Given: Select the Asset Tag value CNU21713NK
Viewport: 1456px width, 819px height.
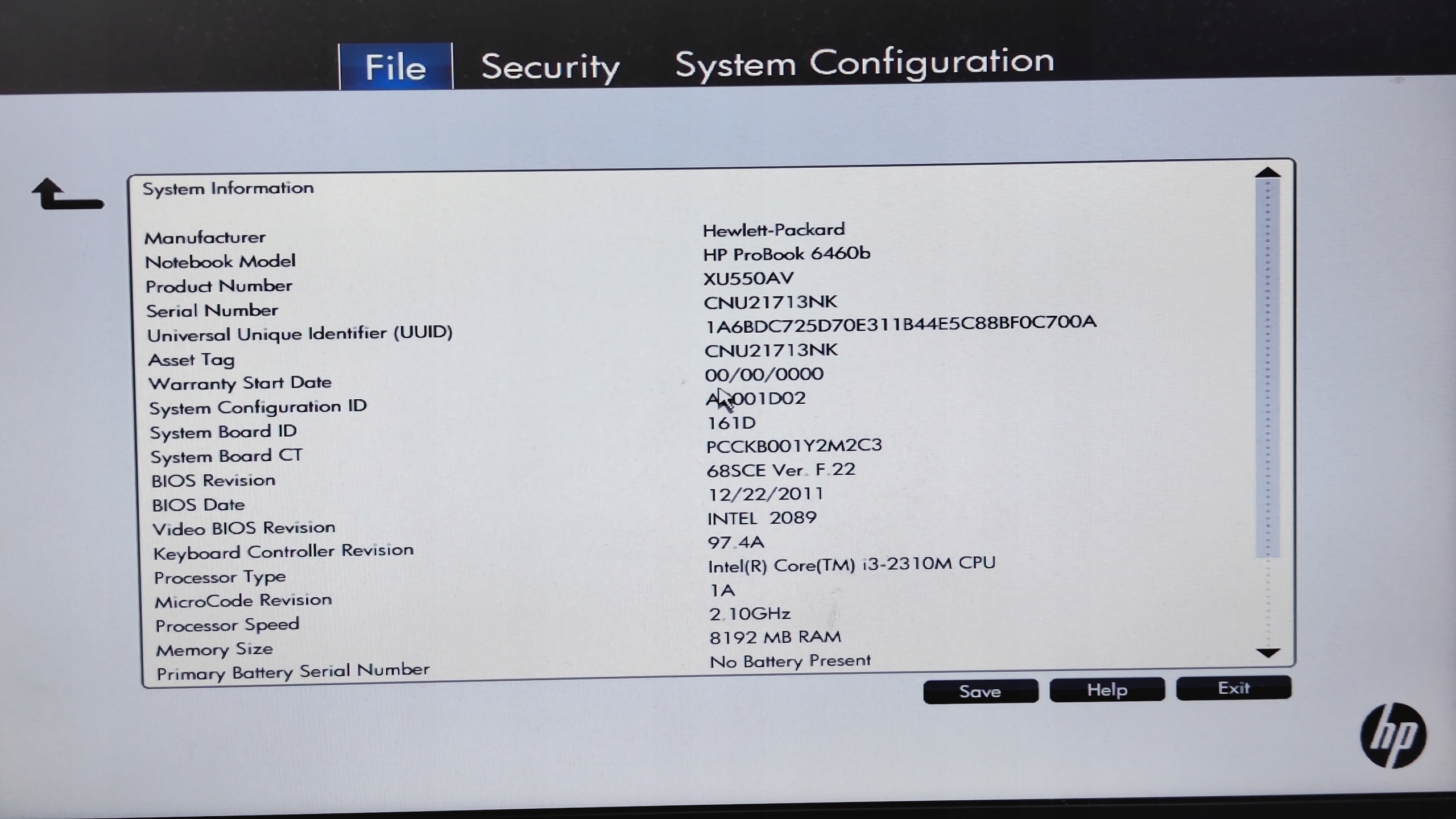Looking at the screenshot, I should pyautogui.click(x=771, y=350).
